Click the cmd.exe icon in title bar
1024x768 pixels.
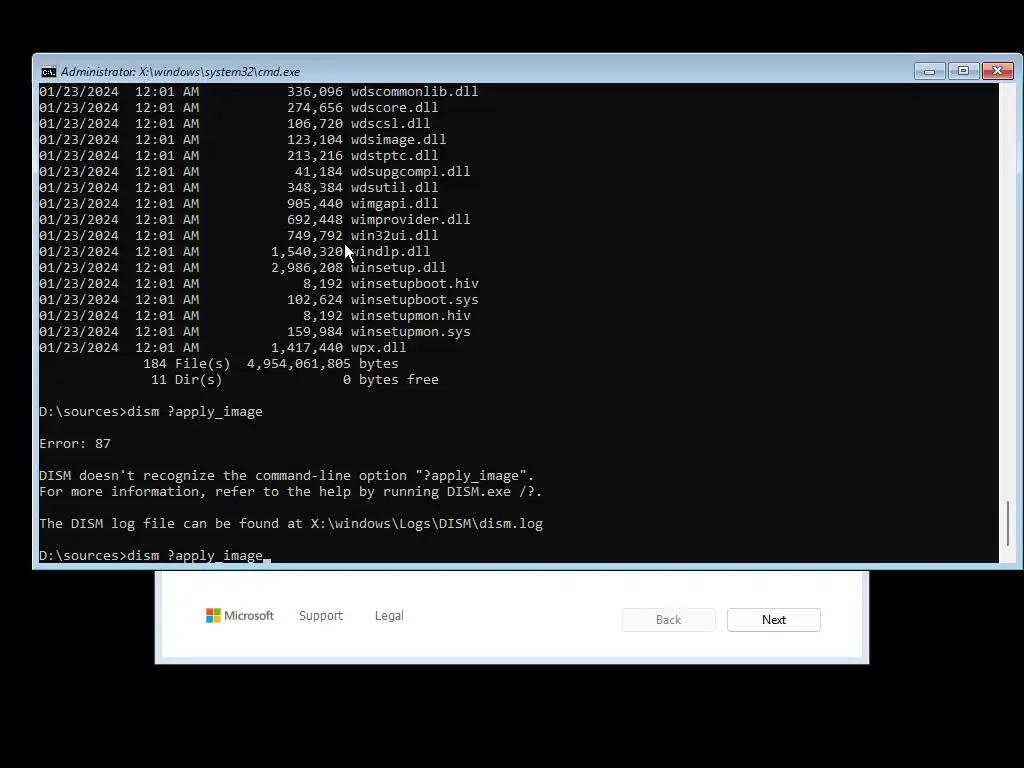(48, 72)
